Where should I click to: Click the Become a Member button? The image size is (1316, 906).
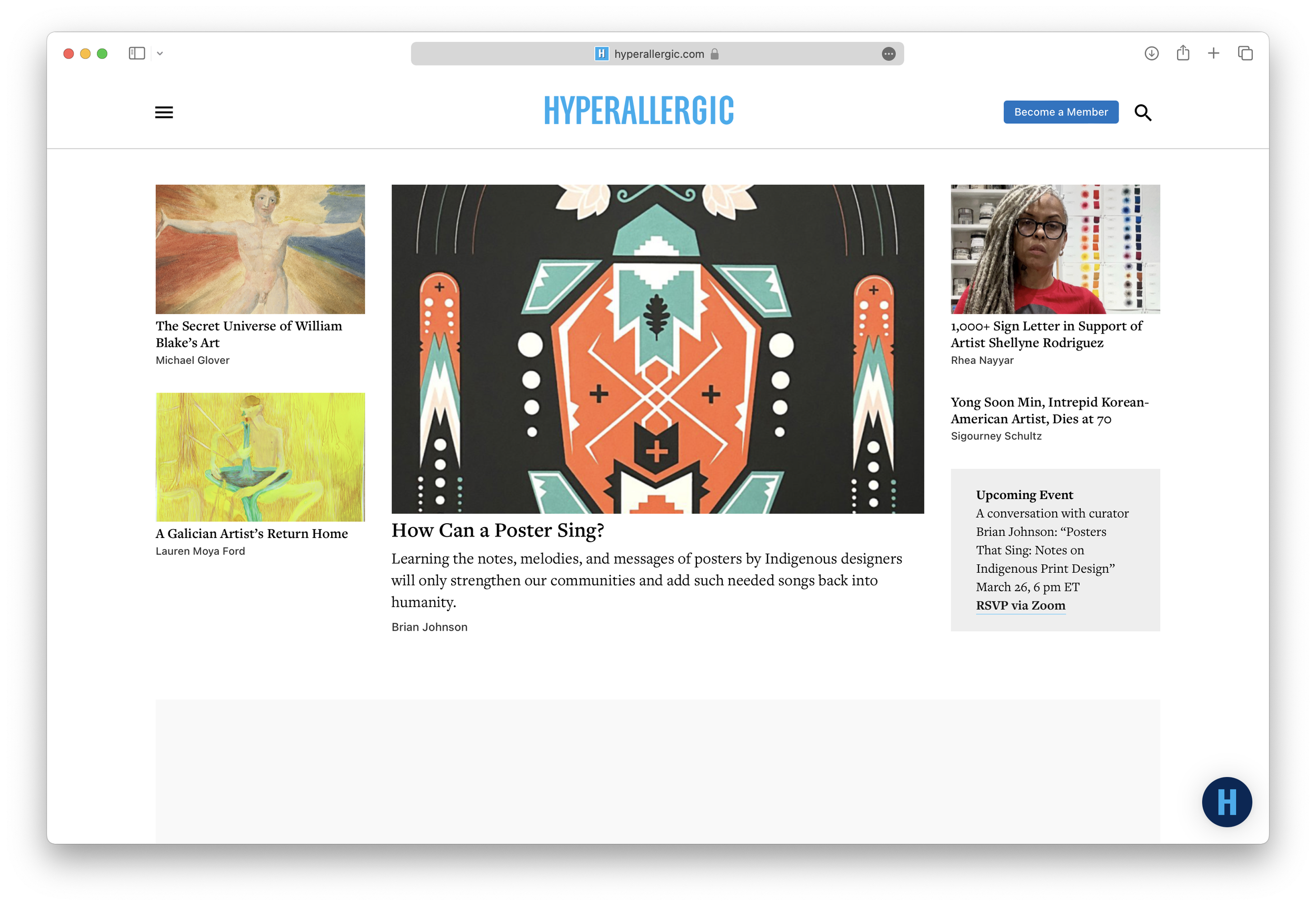pyautogui.click(x=1061, y=112)
